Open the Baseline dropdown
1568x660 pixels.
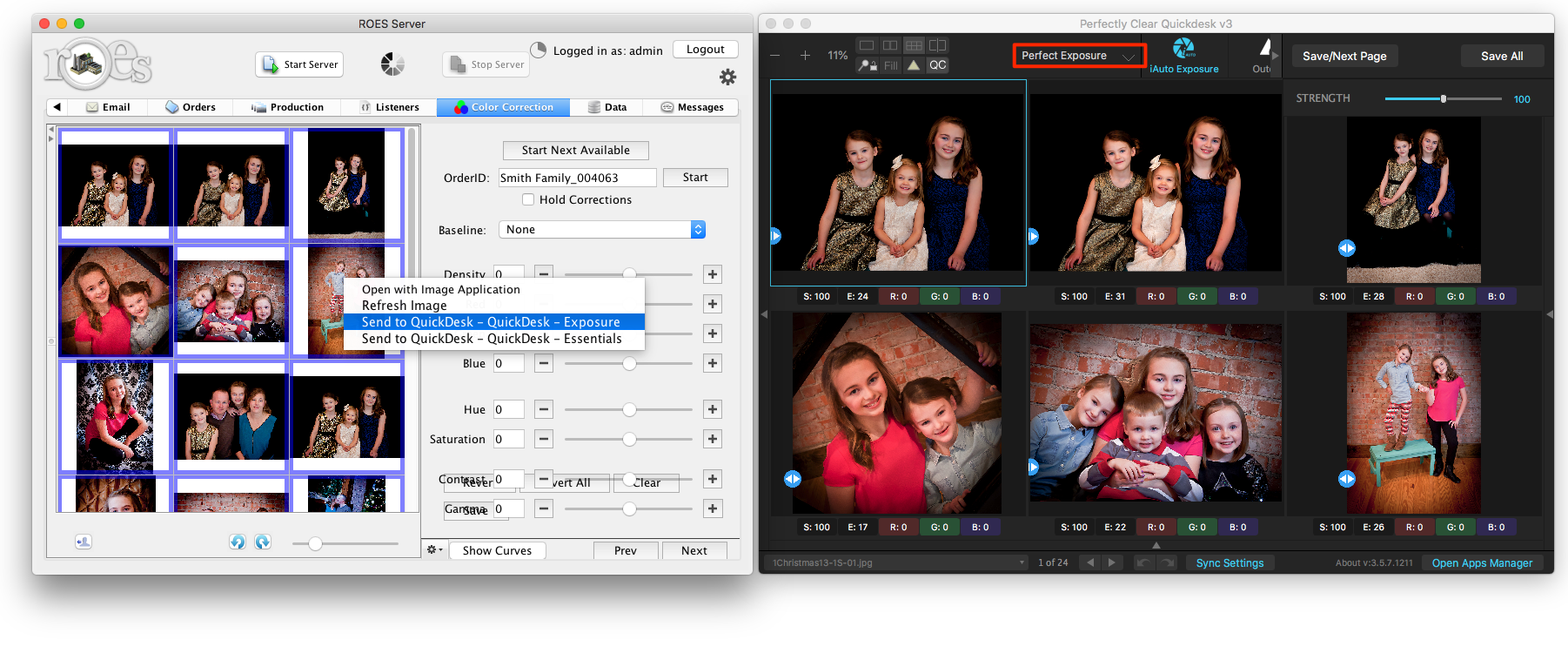601,230
